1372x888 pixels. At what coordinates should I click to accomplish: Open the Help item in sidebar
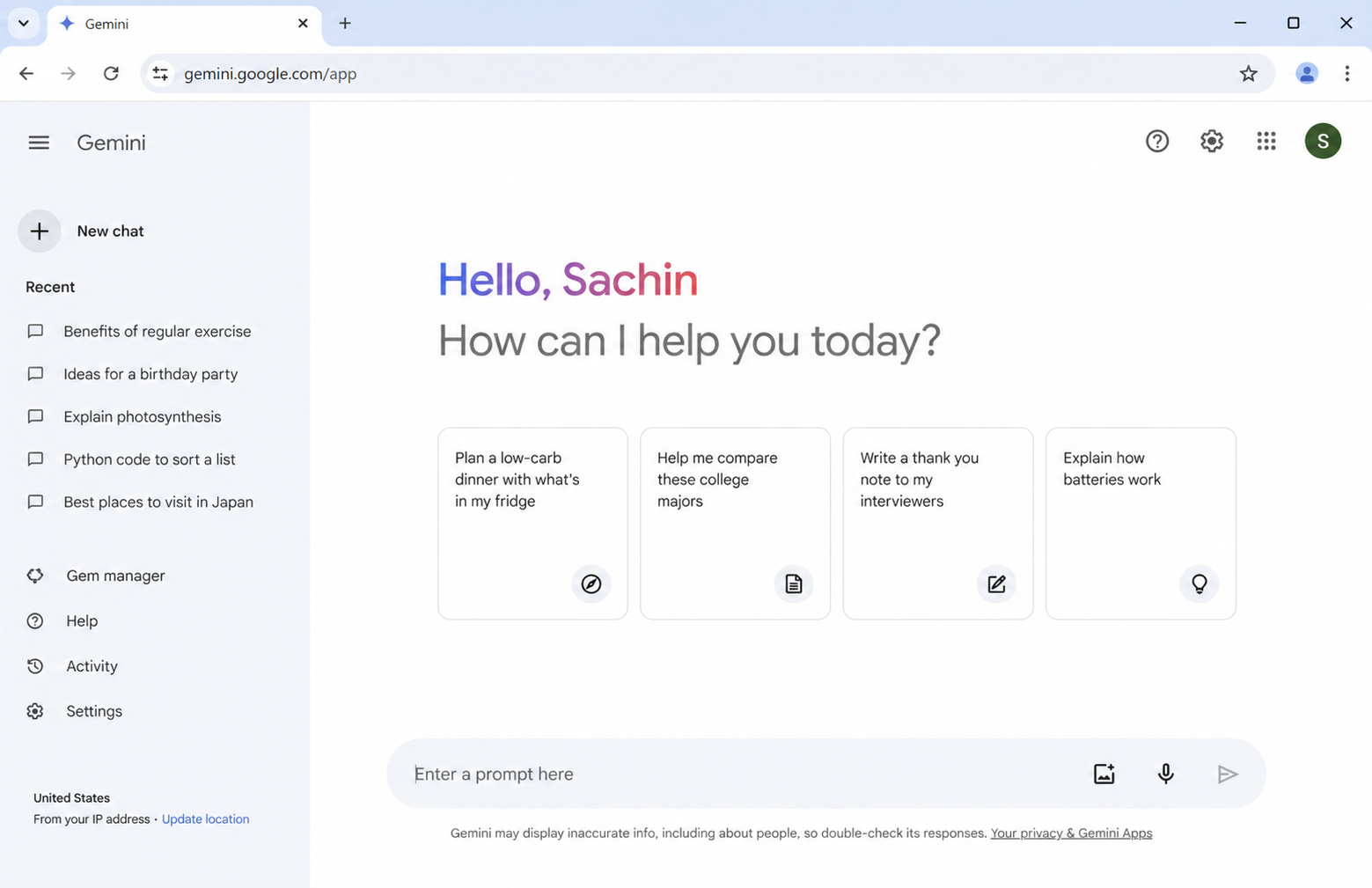pyautogui.click(x=62, y=621)
